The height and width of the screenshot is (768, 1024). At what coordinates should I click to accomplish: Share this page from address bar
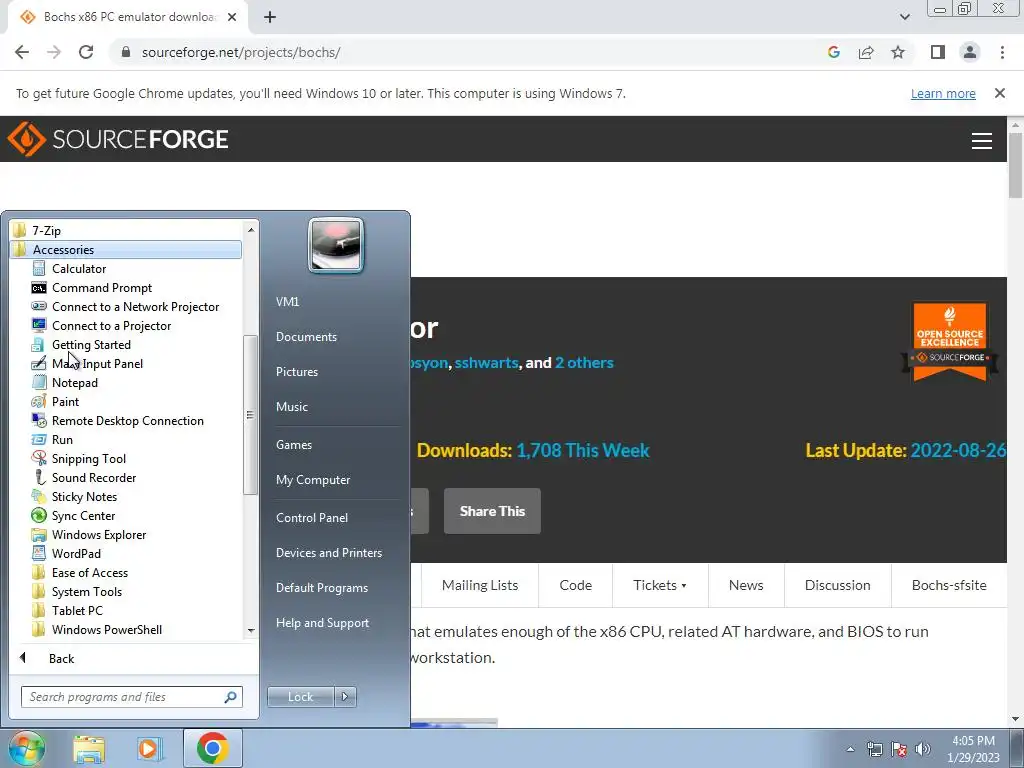[x=866, y=52]
